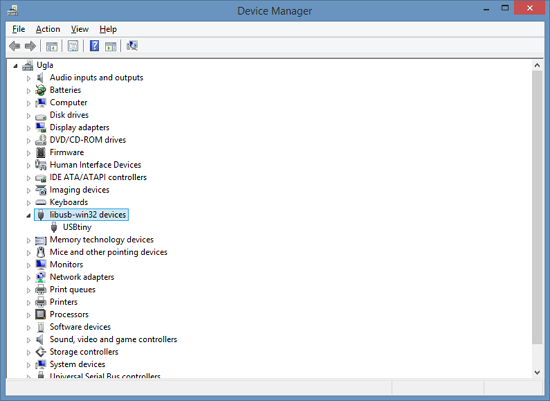The height and width of the screenshot is (401, 550).
Task: Expand the Memory technology devices category
Action: pos(29,240)
